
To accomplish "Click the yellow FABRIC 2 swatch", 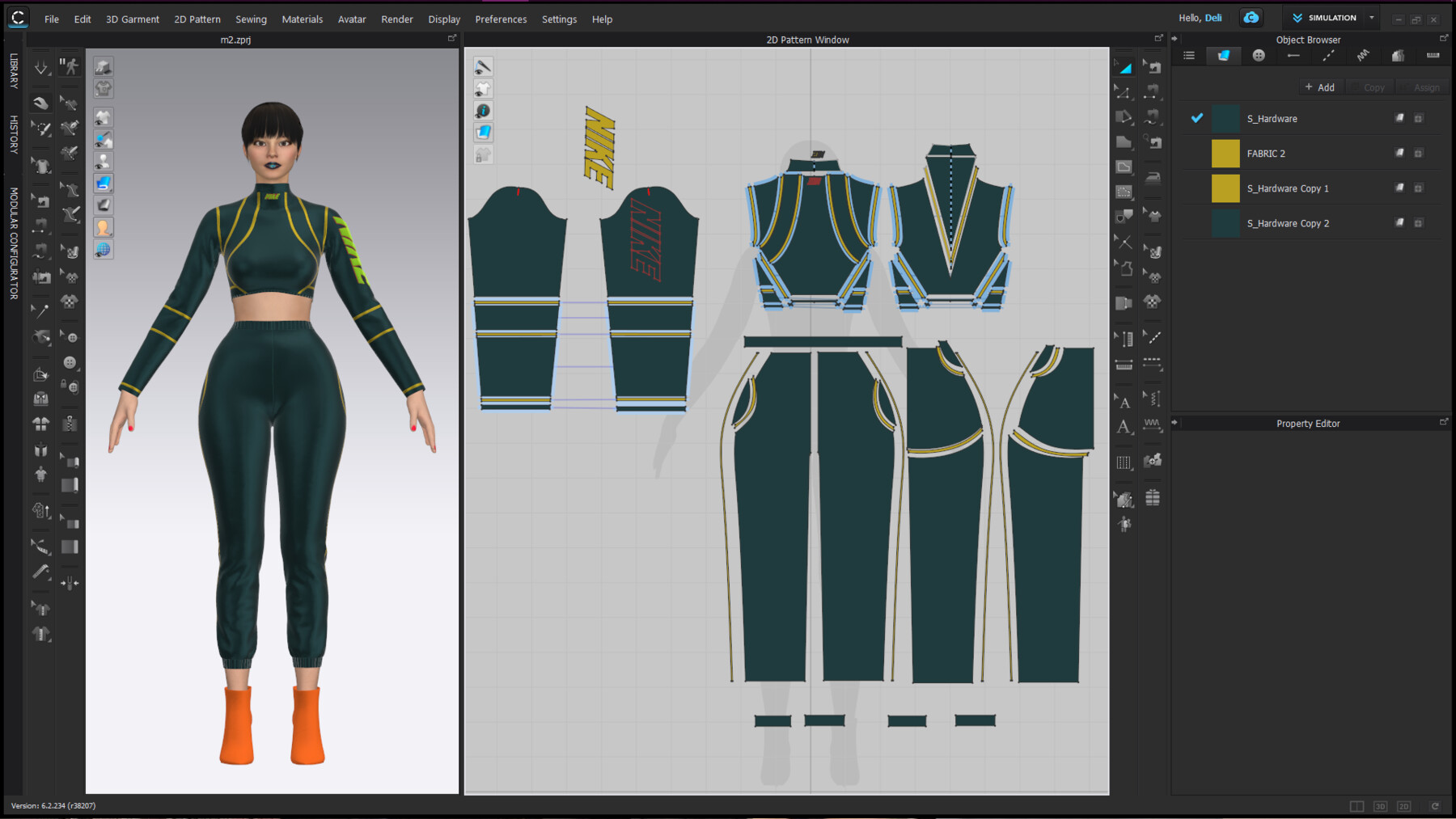I will pos(1225,153).
